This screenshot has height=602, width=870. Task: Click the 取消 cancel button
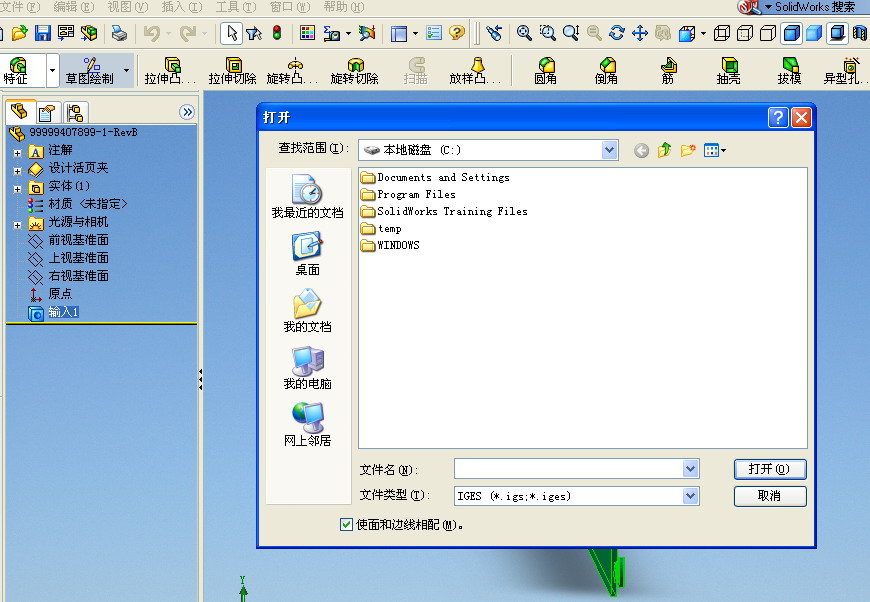770,496
